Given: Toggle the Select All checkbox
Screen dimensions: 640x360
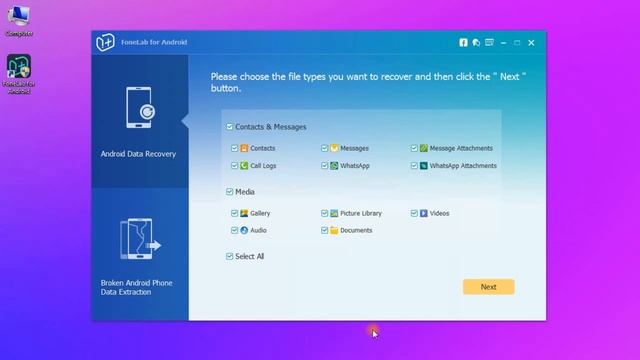Looking at the screenshot, I should click(x=229, y=256).
